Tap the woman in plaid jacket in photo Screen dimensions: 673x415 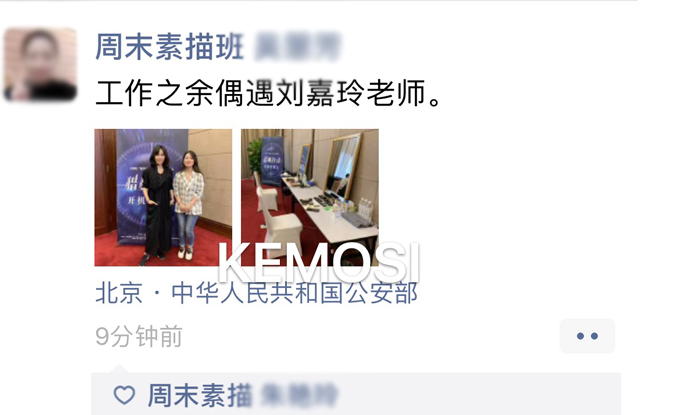[188, 205]
